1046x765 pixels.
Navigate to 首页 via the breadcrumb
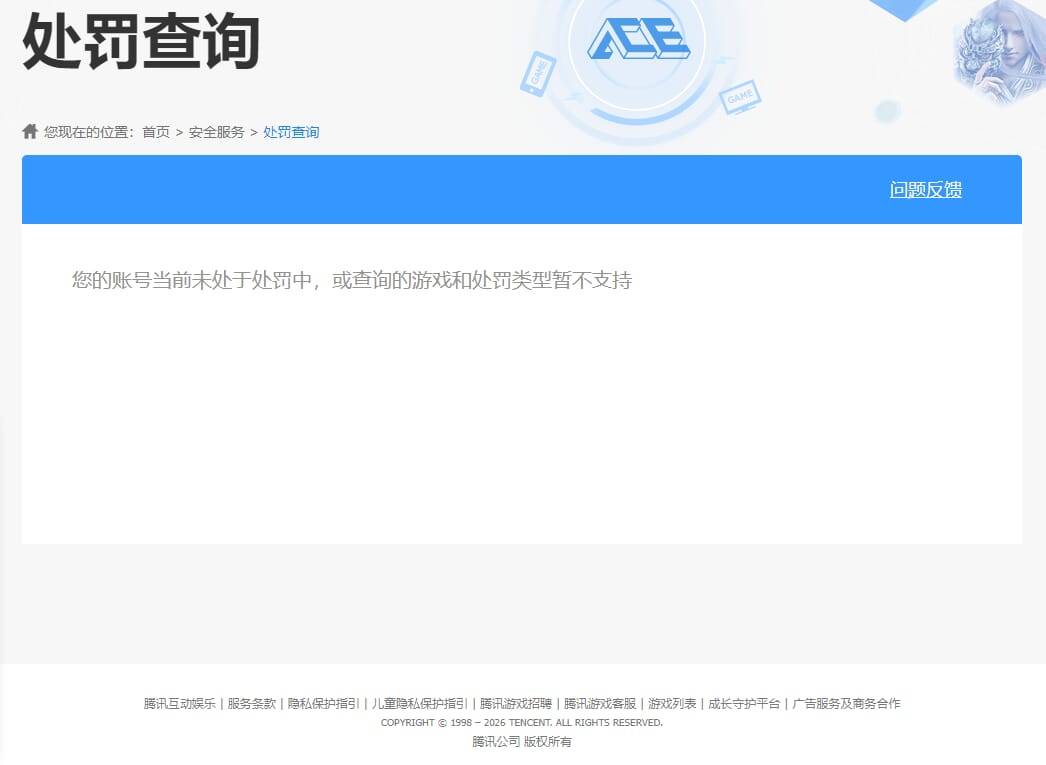tap(155, 131)
